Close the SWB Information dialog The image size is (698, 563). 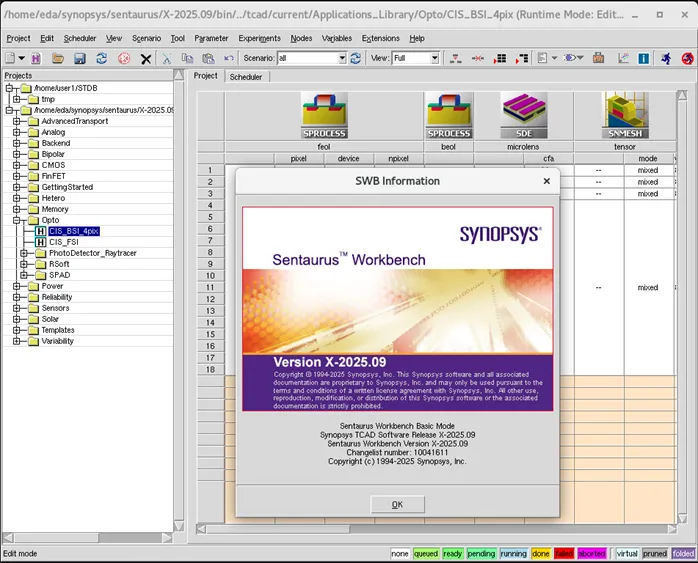point(547,181)
